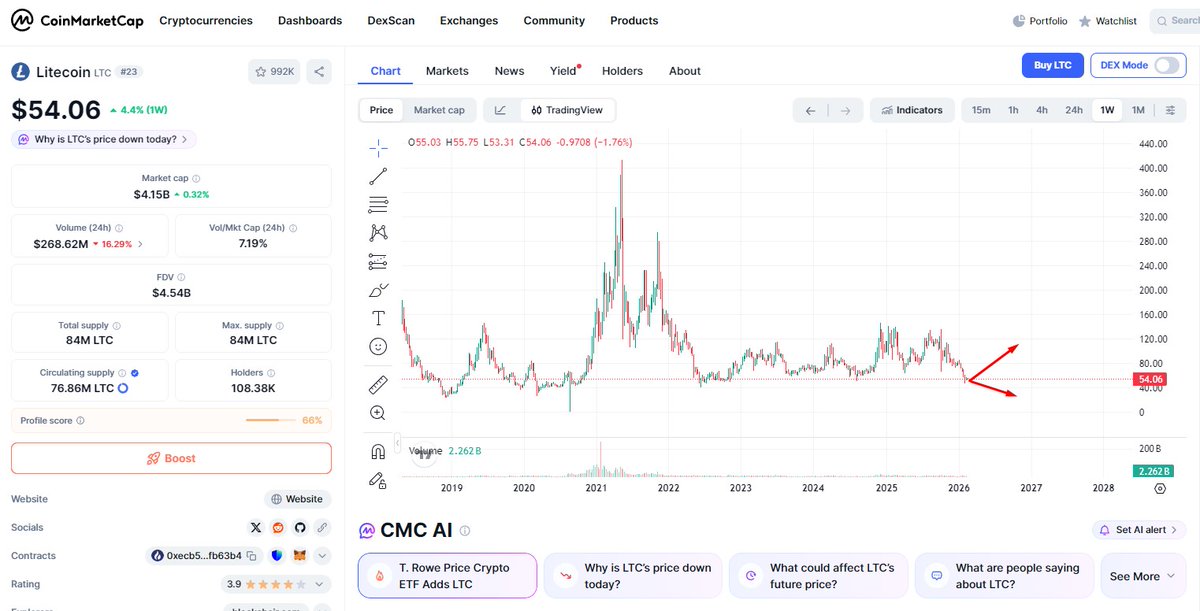Screen dimensions: 1200x611
Task: Open the X (Twitter) social link
Action: (256, 527)
